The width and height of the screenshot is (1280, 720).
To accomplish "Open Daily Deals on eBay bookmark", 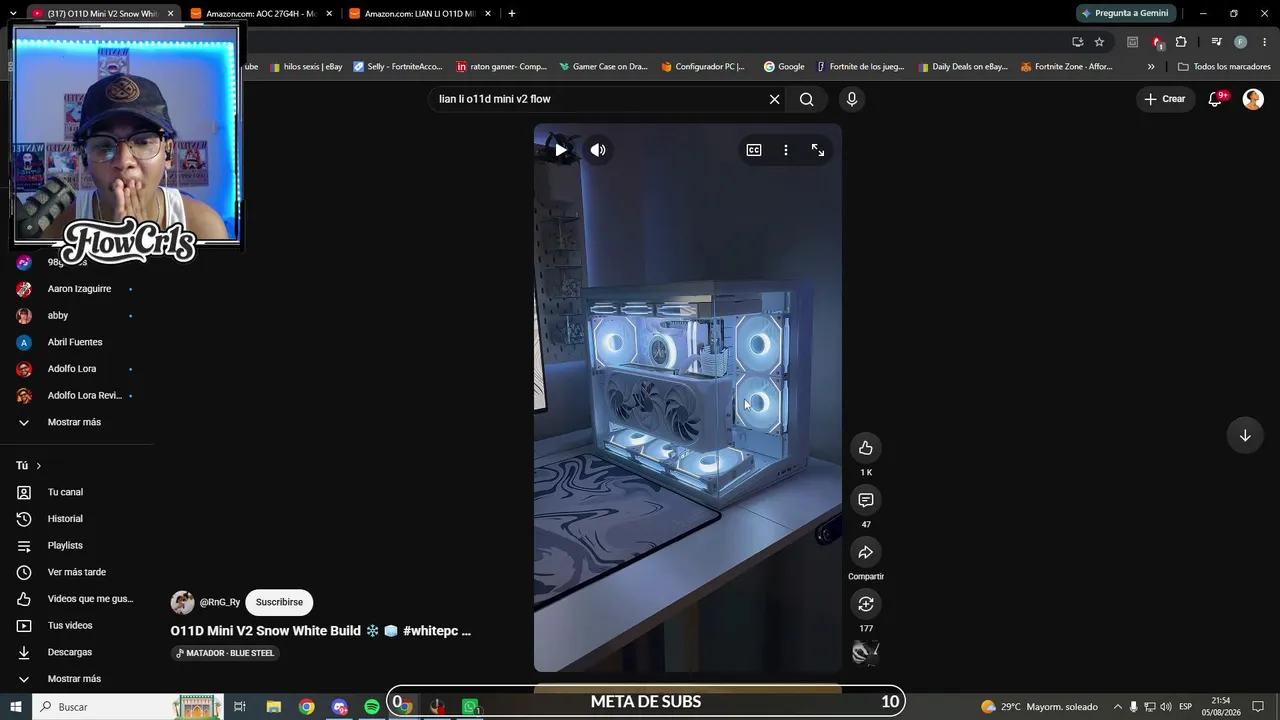I will click(962, 67).
